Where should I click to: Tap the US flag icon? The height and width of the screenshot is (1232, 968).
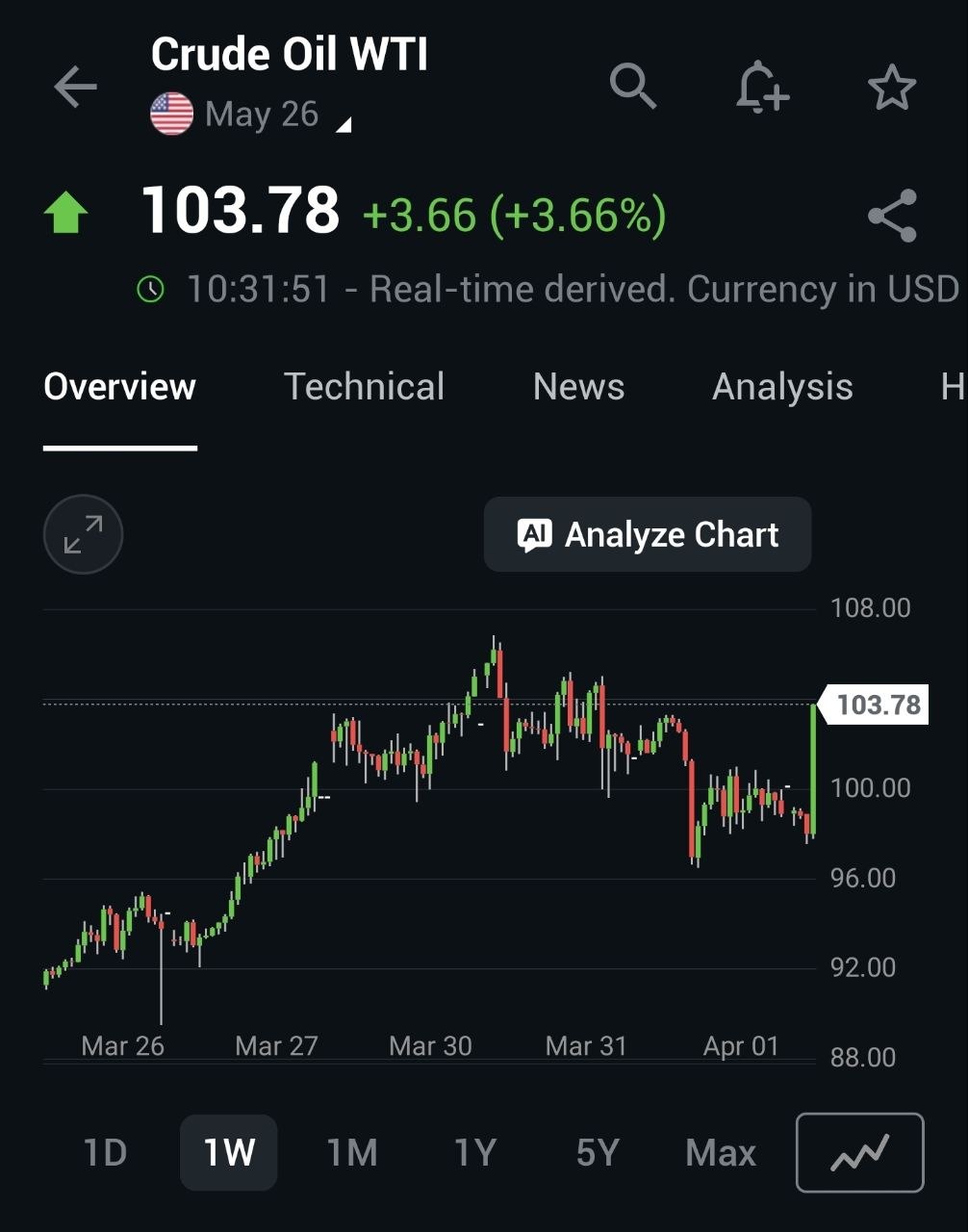pyautogui.click(x=171, y=115)
